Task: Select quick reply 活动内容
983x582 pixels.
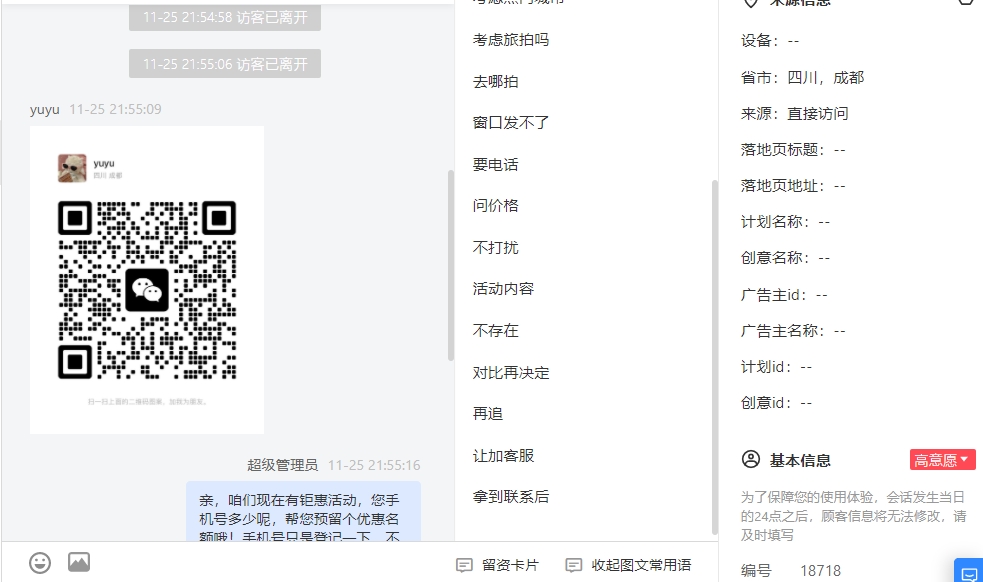Action: coord(503,288)
